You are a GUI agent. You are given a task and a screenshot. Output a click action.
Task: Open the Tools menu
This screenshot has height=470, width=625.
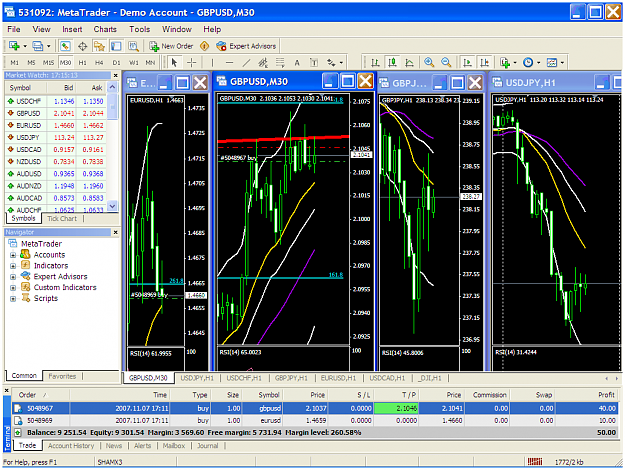[140, 29]
